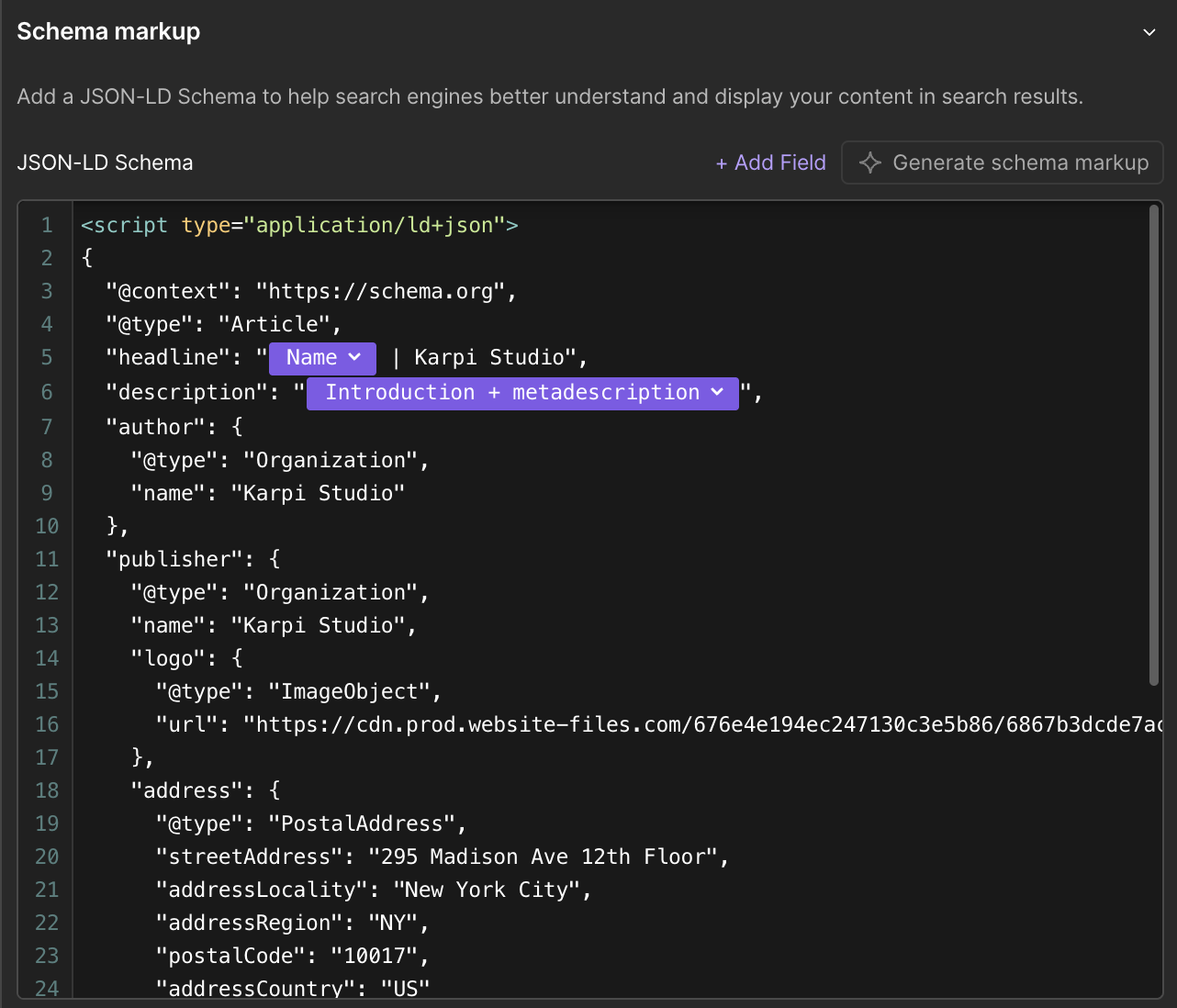Click the "@type": "ImageObject" line

(x=298, y=692)
